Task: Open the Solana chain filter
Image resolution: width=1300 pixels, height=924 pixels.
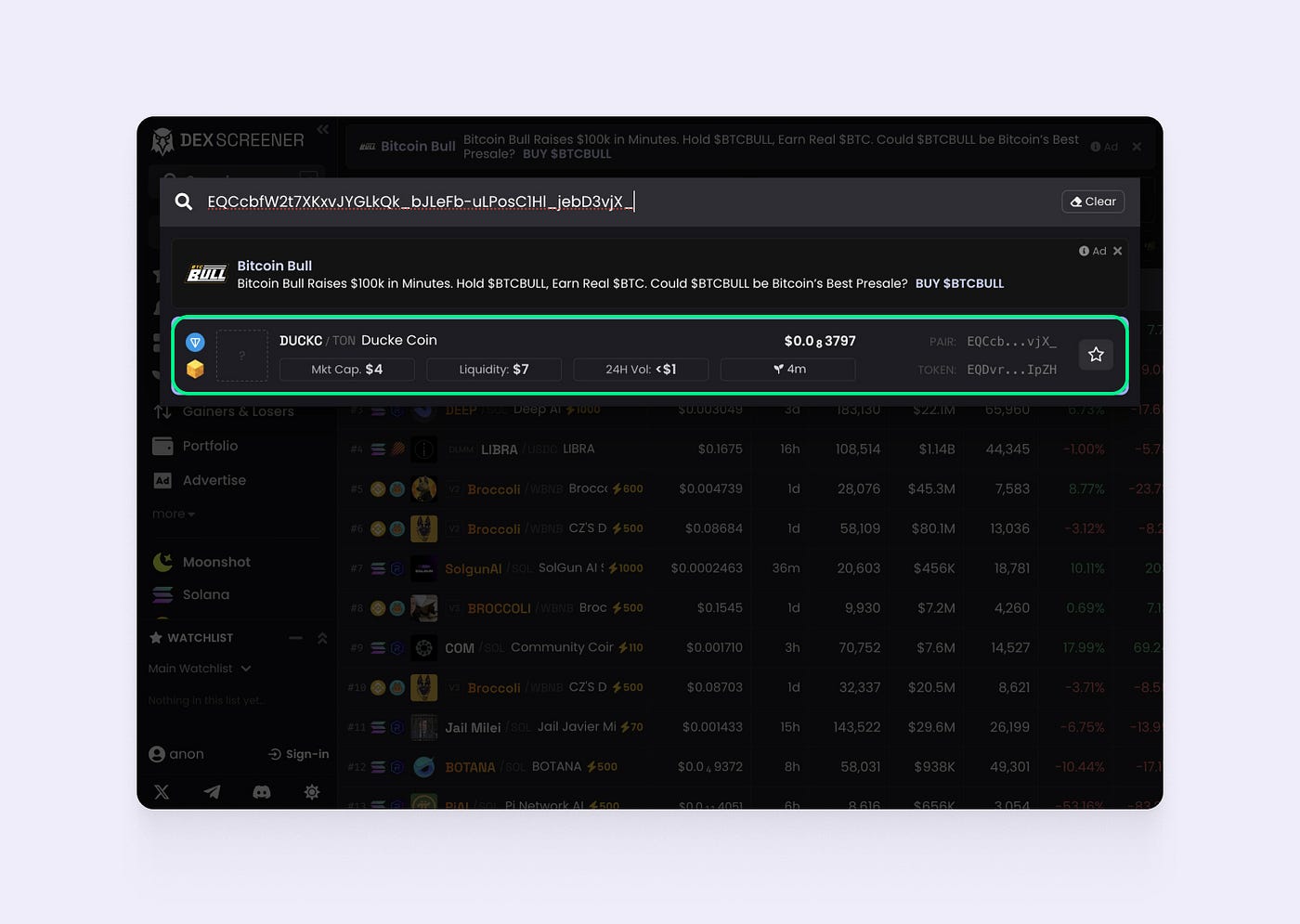Action: [208, 594]
